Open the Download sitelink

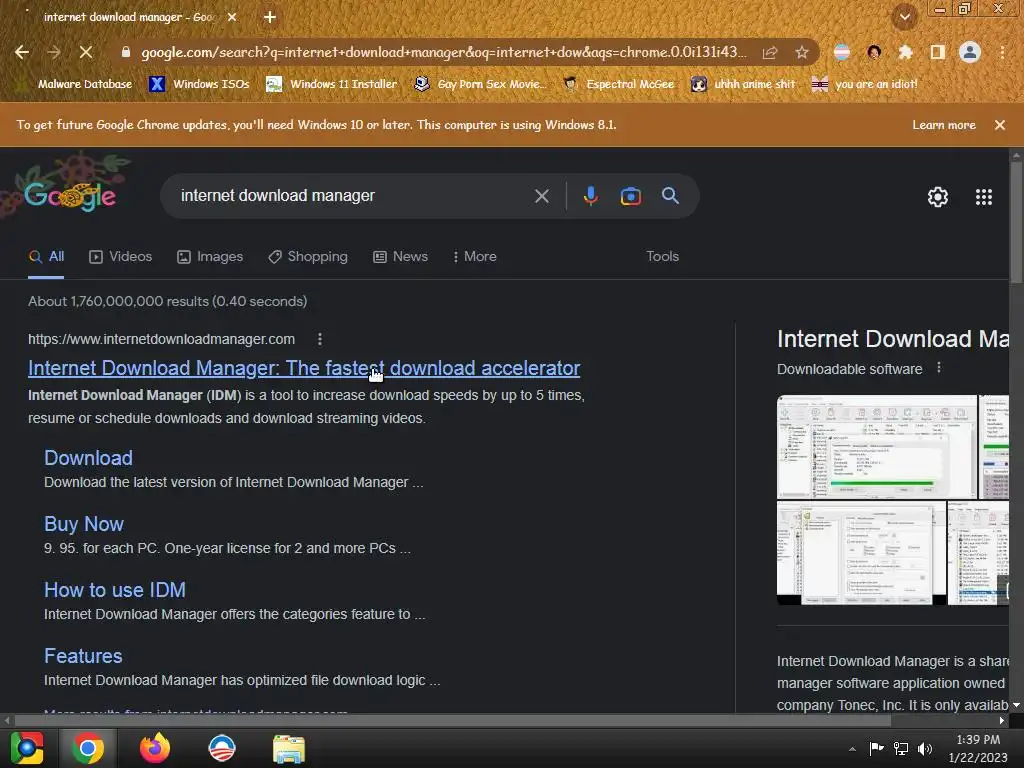tap(88, 458)
